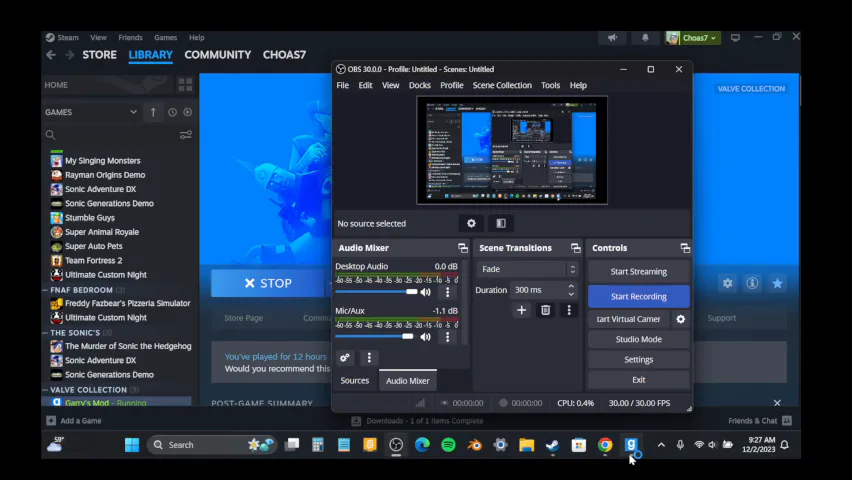Open the Scene Collection menu

click(x=502, y=85)
